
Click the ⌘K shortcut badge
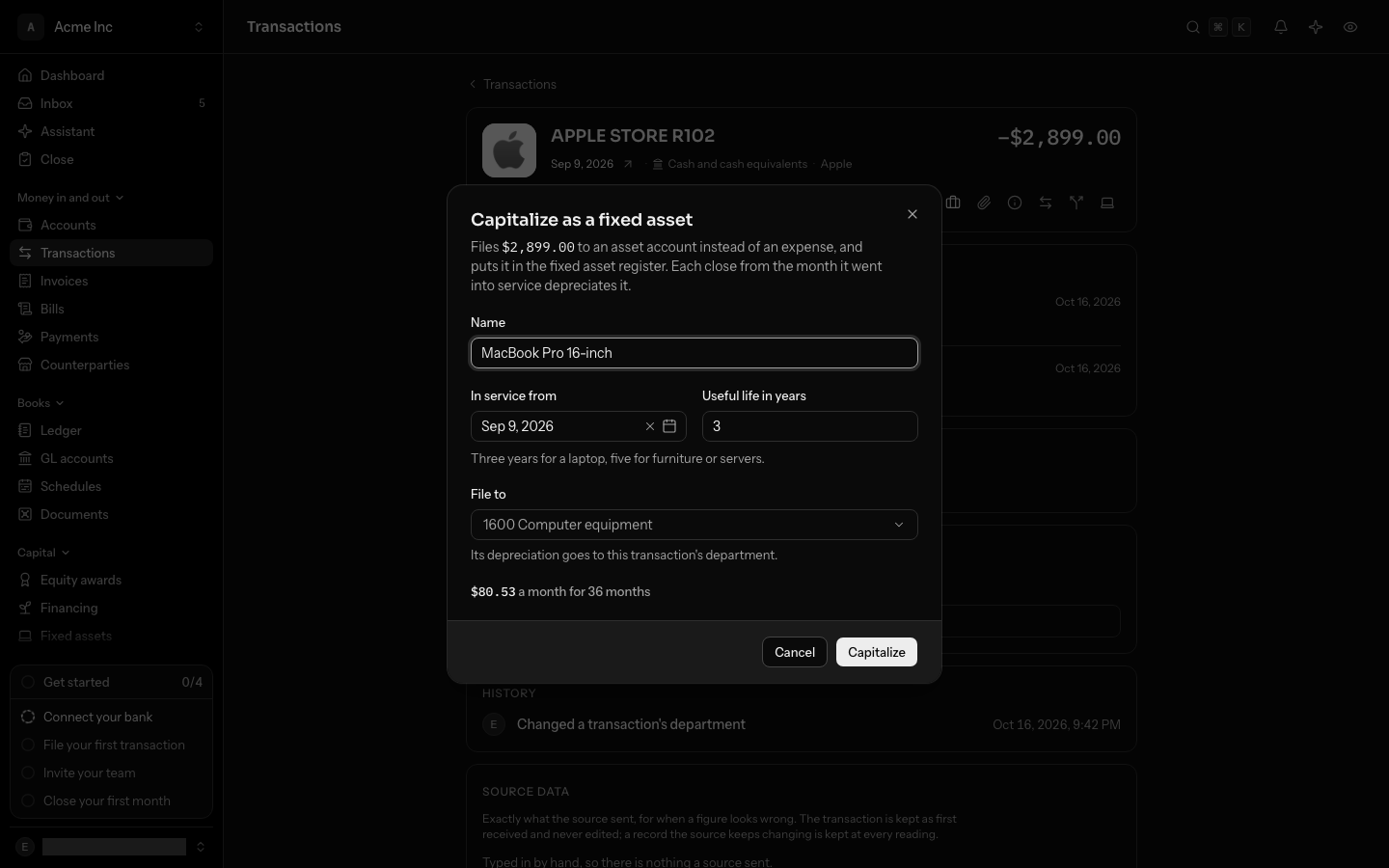point(1230,27)
